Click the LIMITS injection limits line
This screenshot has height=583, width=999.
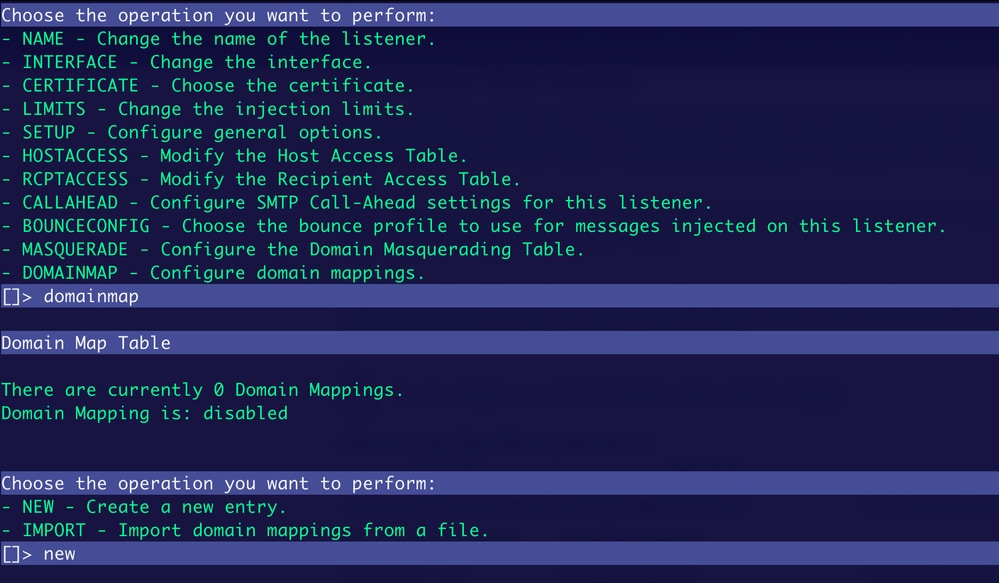(x=208, y=109)
